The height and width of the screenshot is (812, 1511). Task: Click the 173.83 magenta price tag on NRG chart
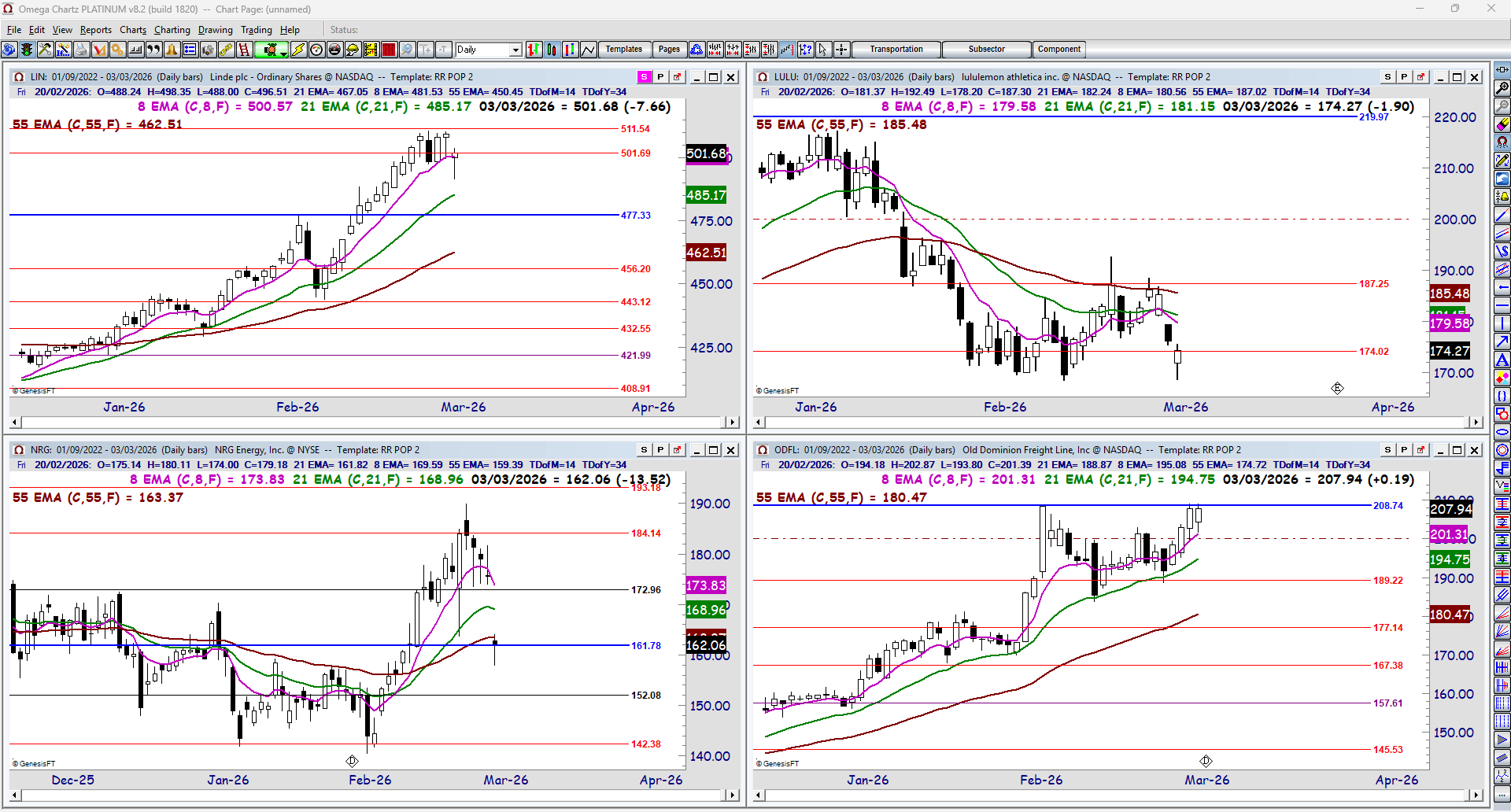(706, 585)
